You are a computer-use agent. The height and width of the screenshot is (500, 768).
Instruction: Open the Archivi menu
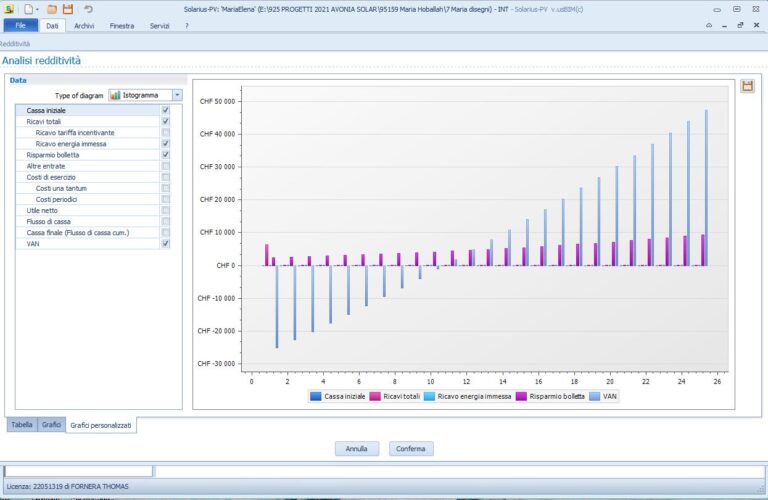(x=84, y=26)
